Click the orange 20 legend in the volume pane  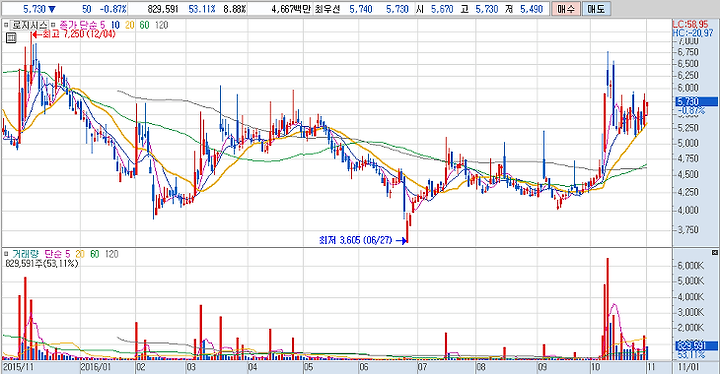[80, 254]
